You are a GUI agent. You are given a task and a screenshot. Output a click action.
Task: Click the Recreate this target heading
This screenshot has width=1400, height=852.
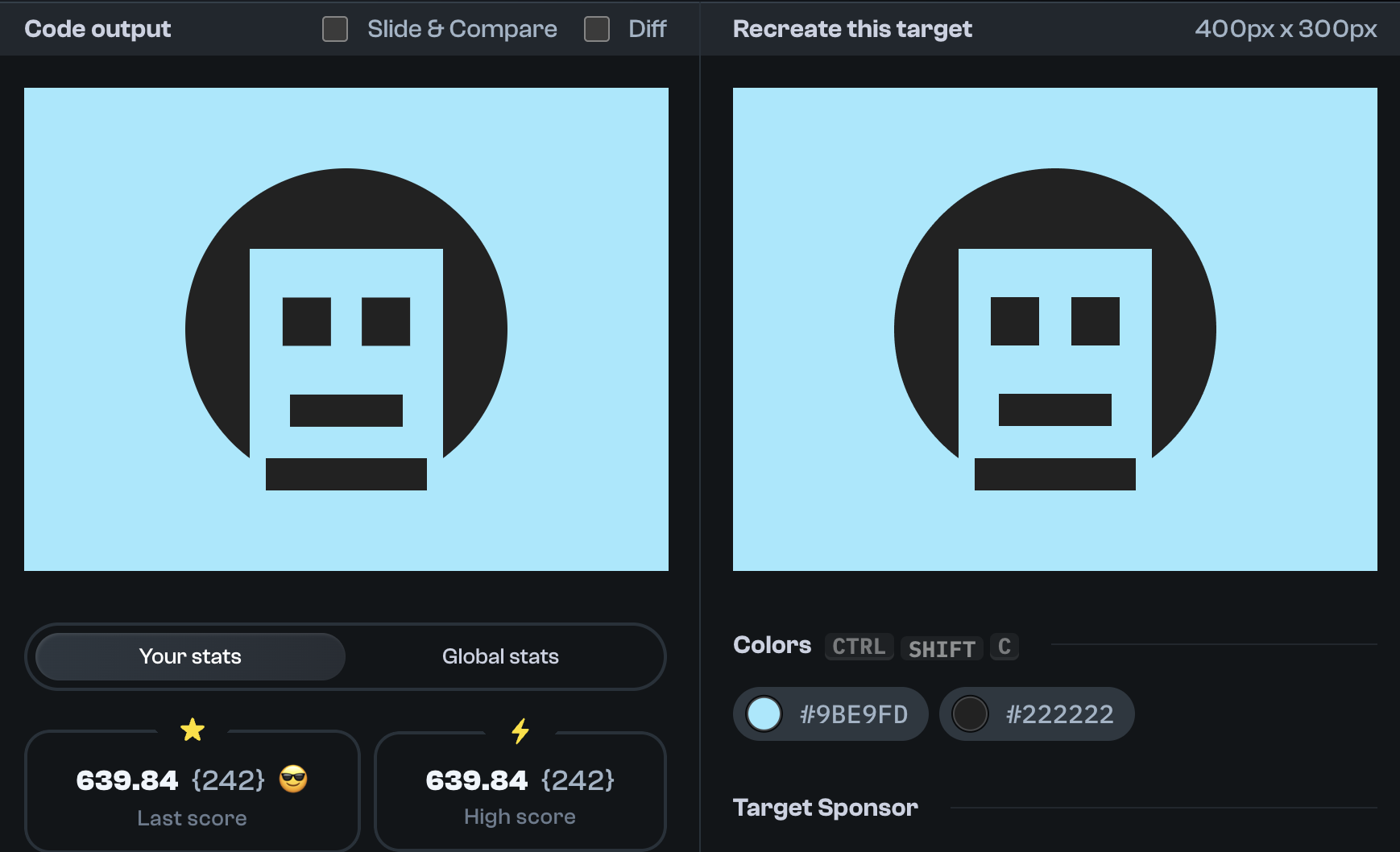tap(852, 29)
